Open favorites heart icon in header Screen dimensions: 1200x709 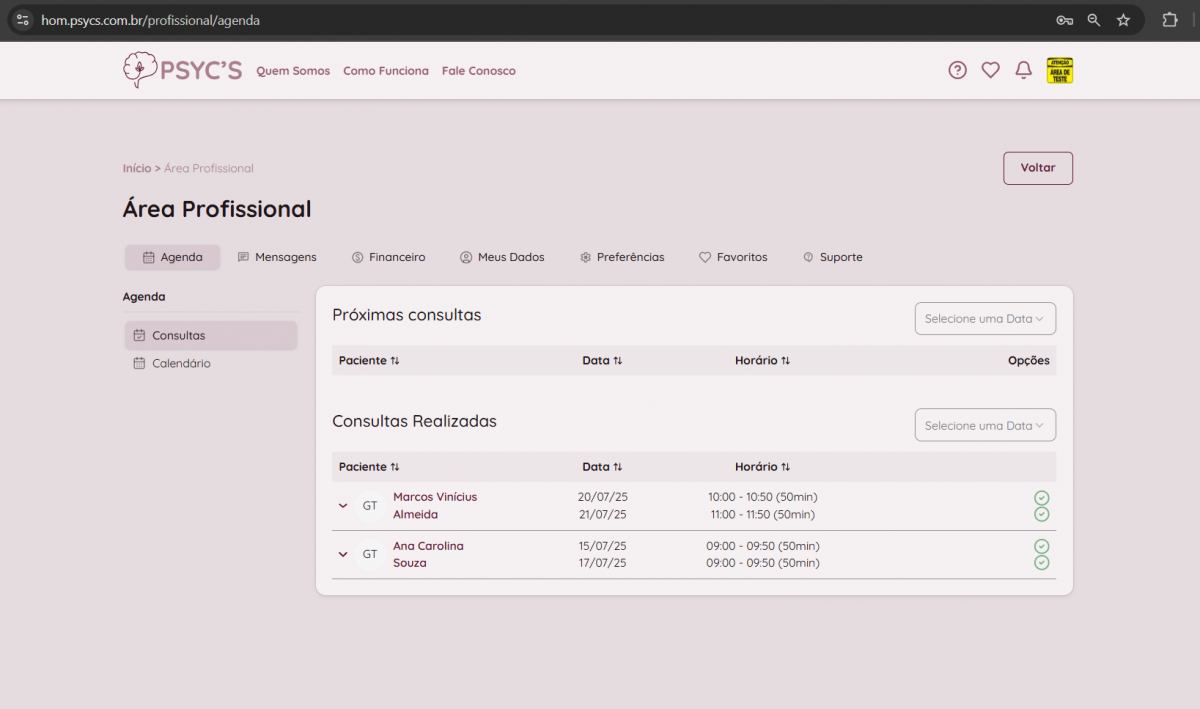(990, 70)
